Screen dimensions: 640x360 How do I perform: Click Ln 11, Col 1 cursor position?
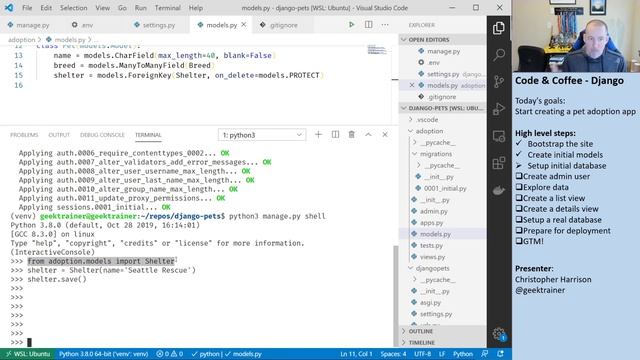point(356,354)
